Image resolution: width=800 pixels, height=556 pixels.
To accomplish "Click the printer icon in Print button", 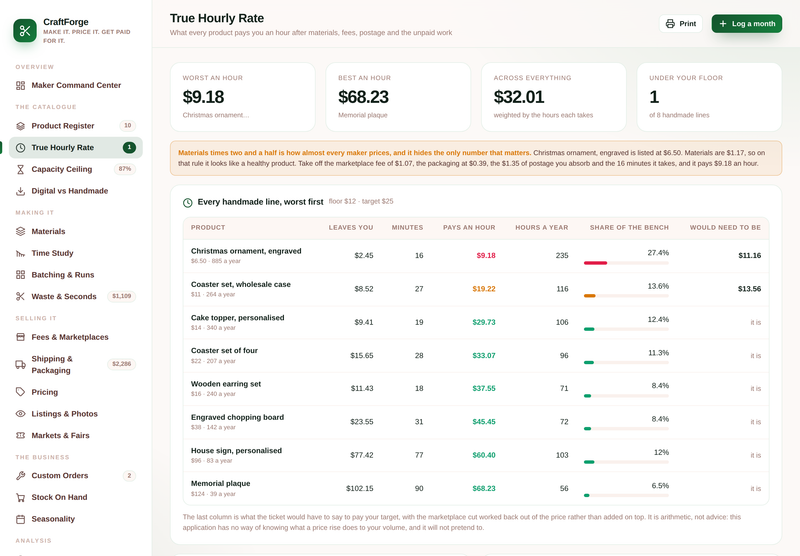I will pos(670,23).
